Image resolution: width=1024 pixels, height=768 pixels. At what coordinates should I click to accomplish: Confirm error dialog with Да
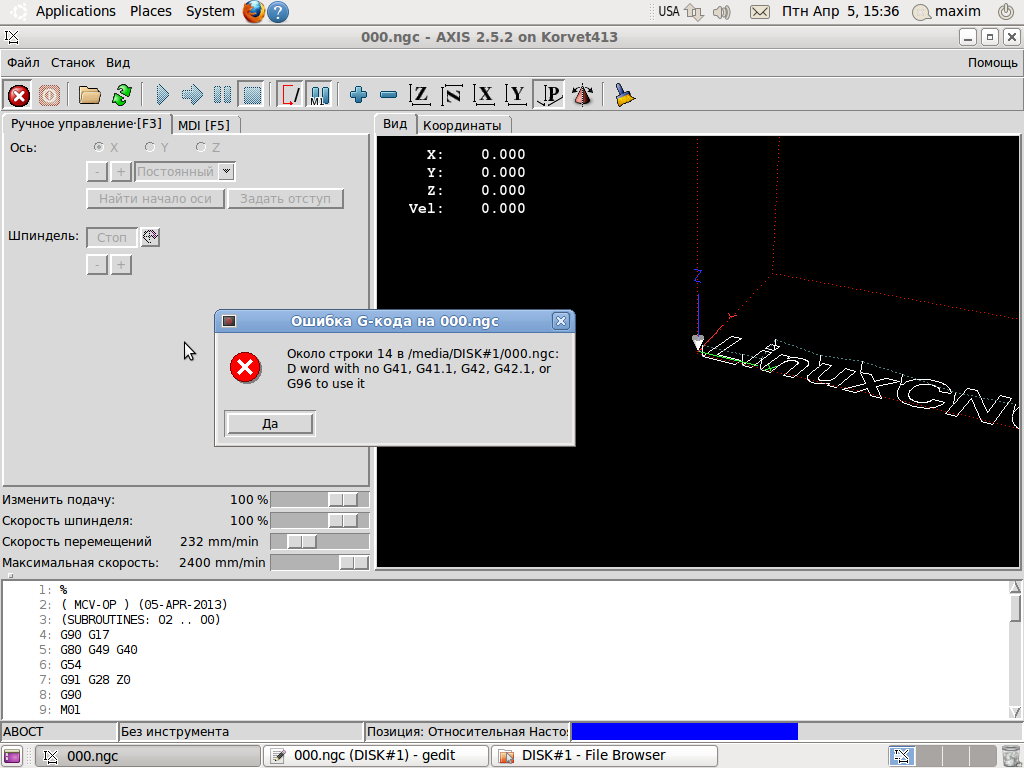click(270, 423)
